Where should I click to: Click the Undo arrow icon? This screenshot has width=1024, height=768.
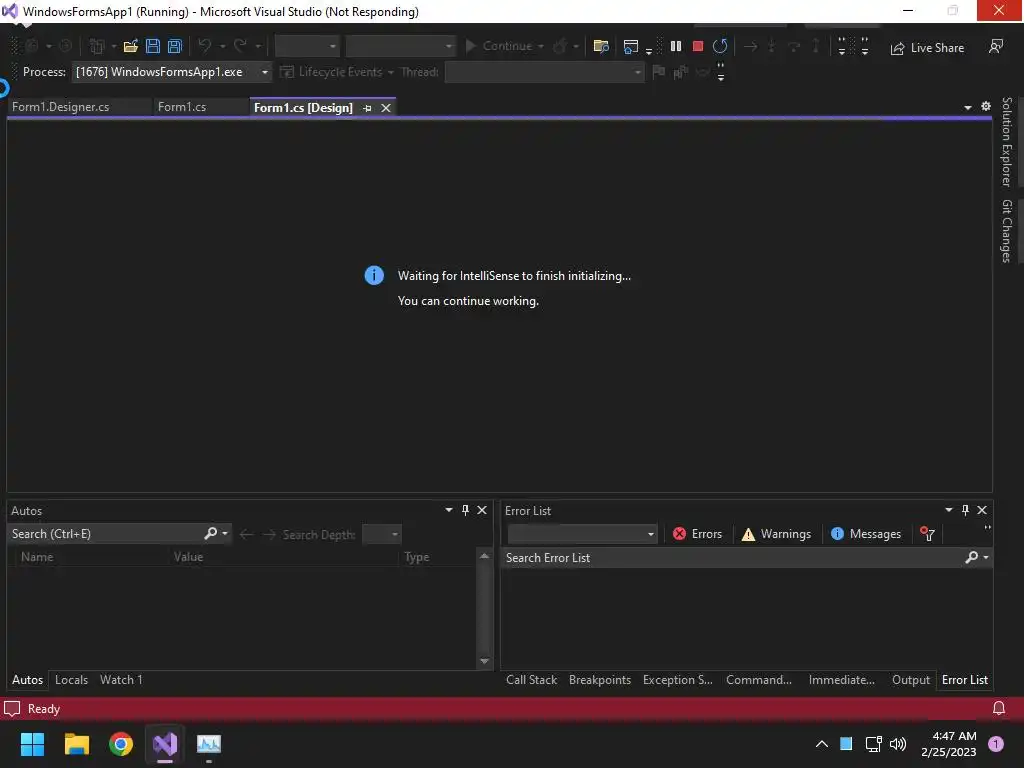tap(204, 46)
